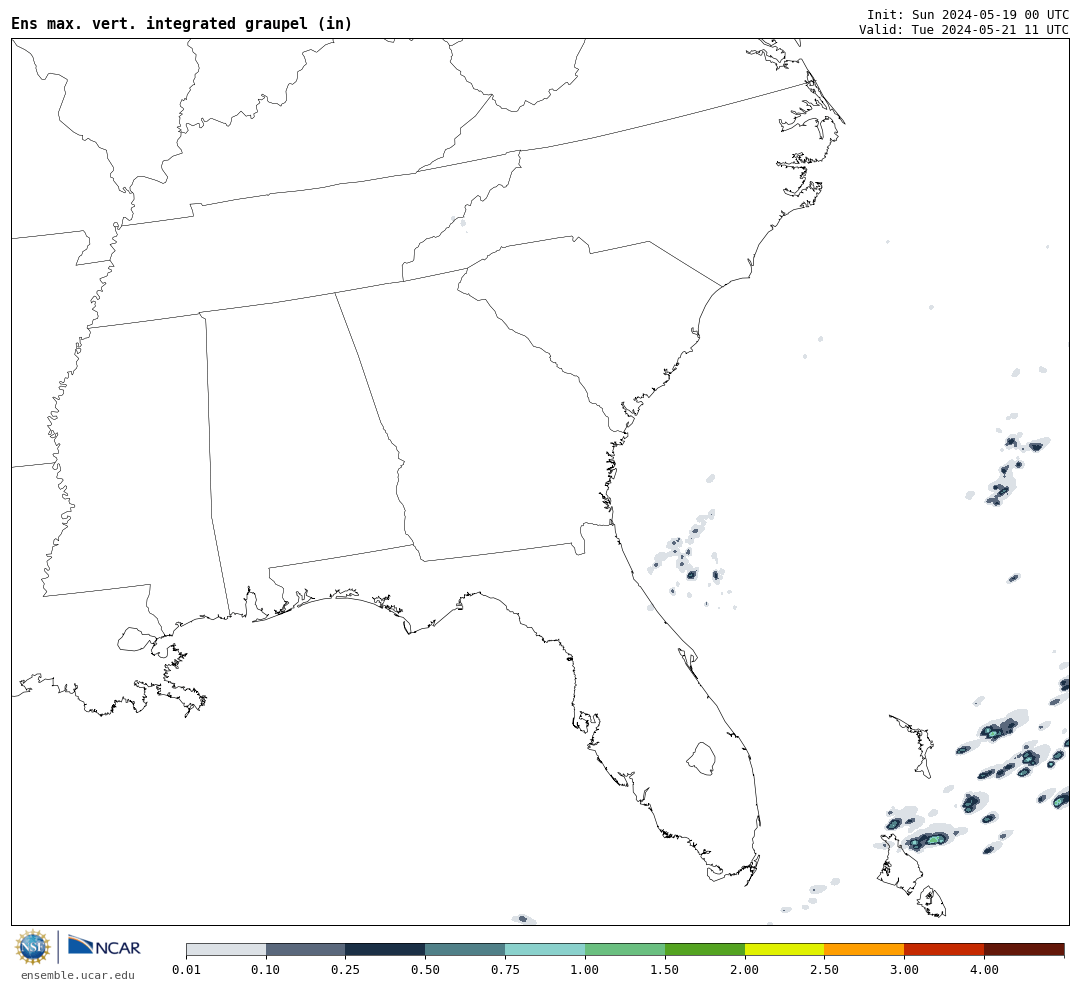Viewport: 1080px width, 988px height.
Task: Click the 1.50 colorbar label
Action: 665,970
